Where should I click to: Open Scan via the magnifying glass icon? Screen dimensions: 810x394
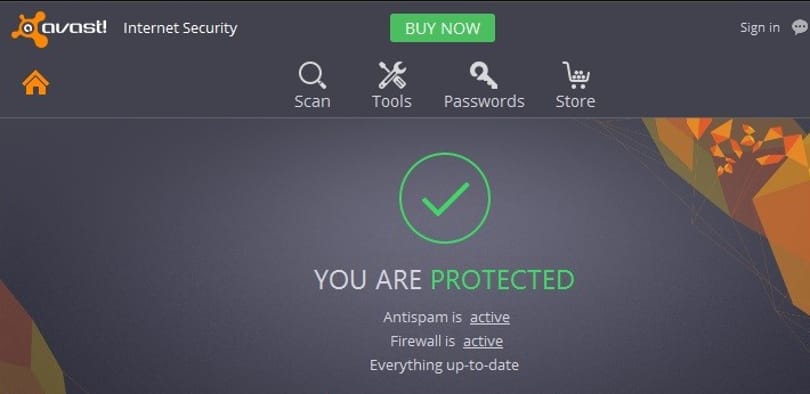coord(312,75)
